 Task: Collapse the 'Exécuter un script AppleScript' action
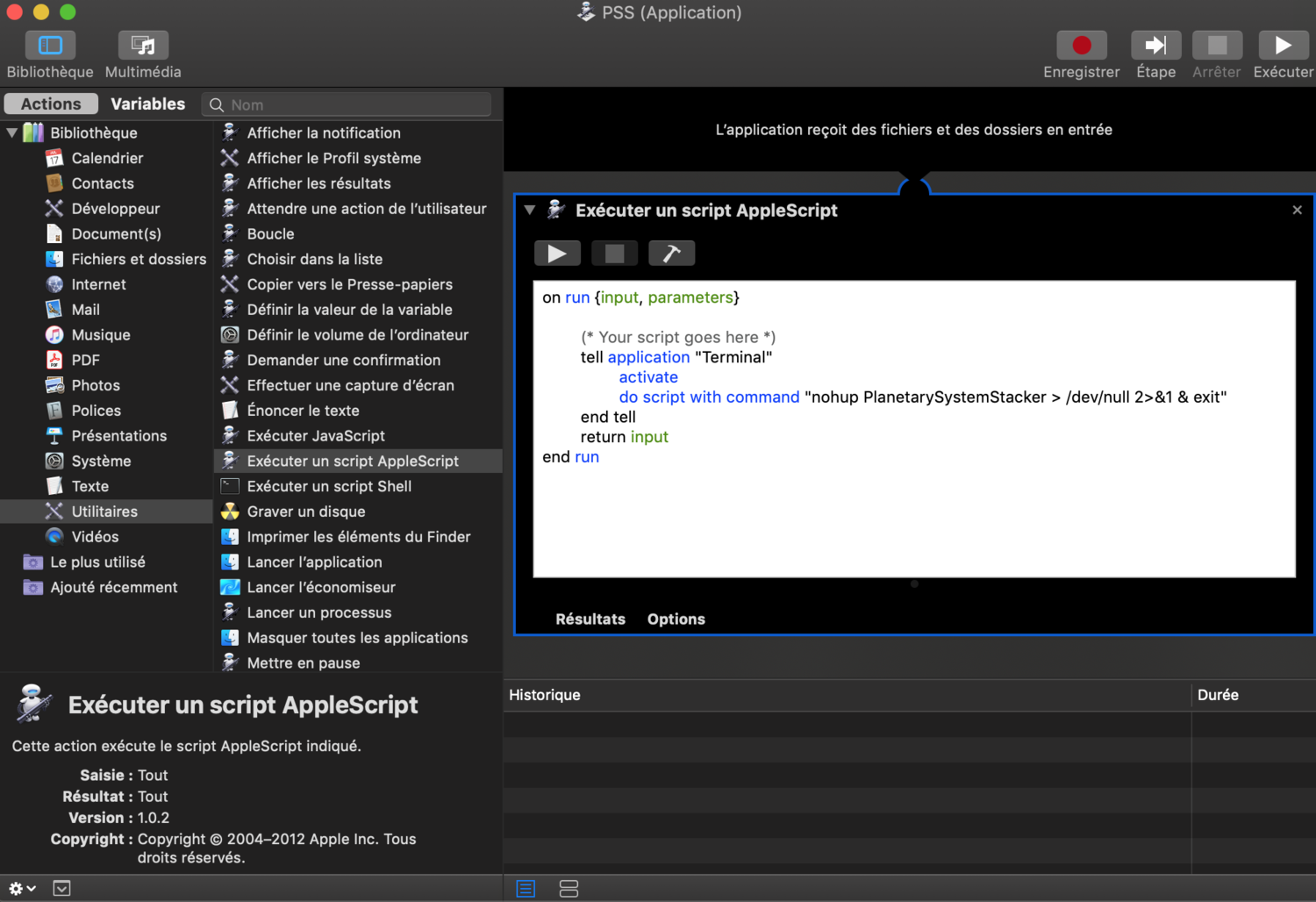pos(530,211)
